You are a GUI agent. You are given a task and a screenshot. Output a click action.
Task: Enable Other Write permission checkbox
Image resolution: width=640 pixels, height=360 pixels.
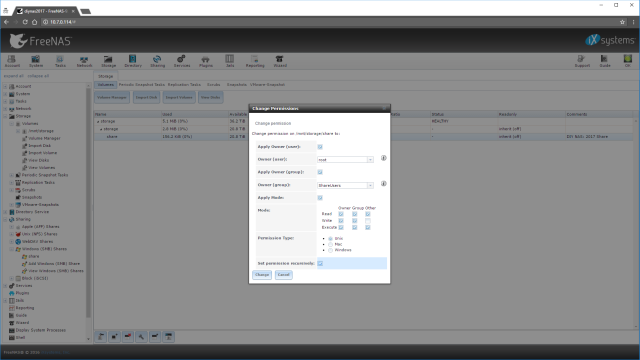pos(368,221)
